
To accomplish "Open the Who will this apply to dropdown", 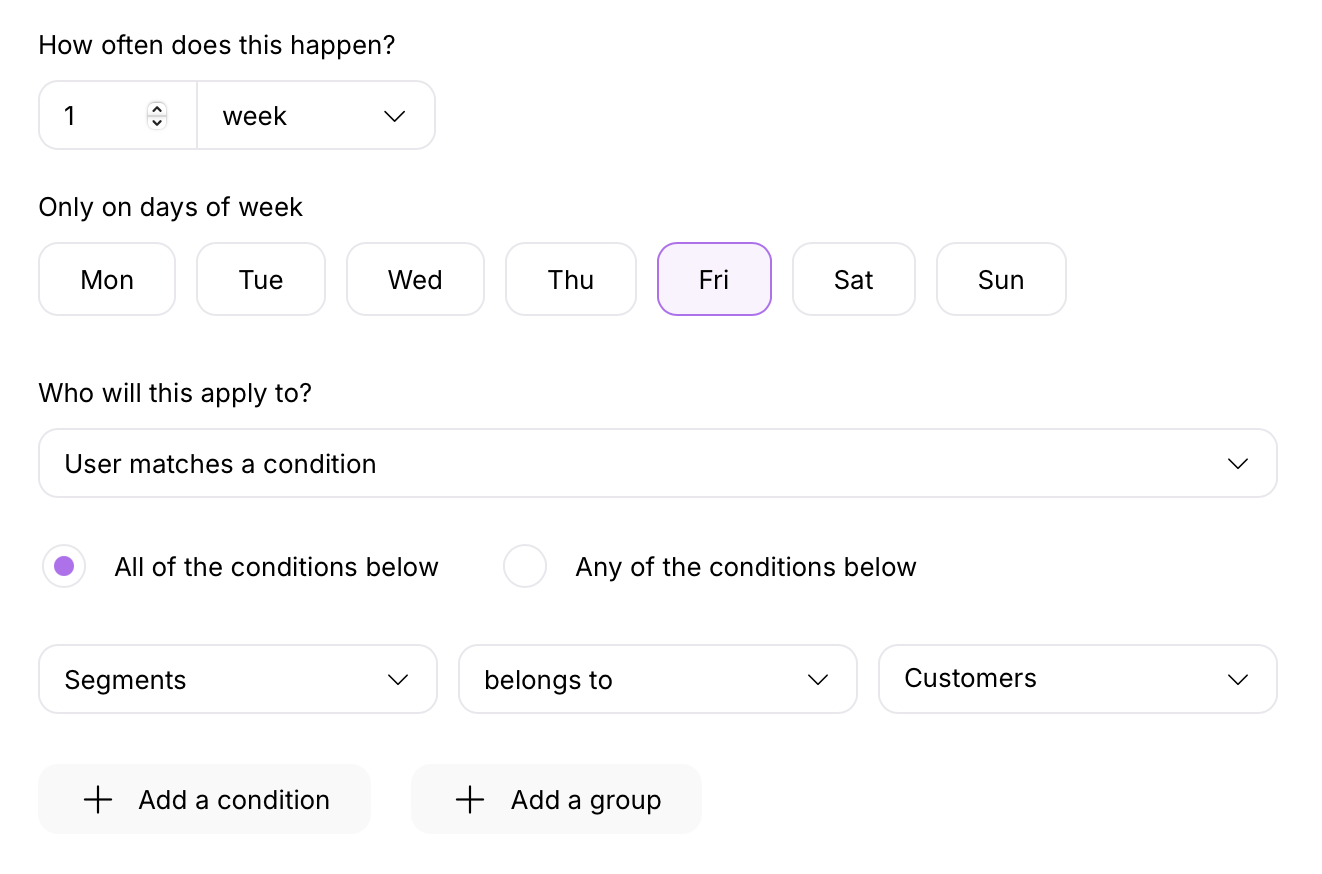I will point(658,463).
